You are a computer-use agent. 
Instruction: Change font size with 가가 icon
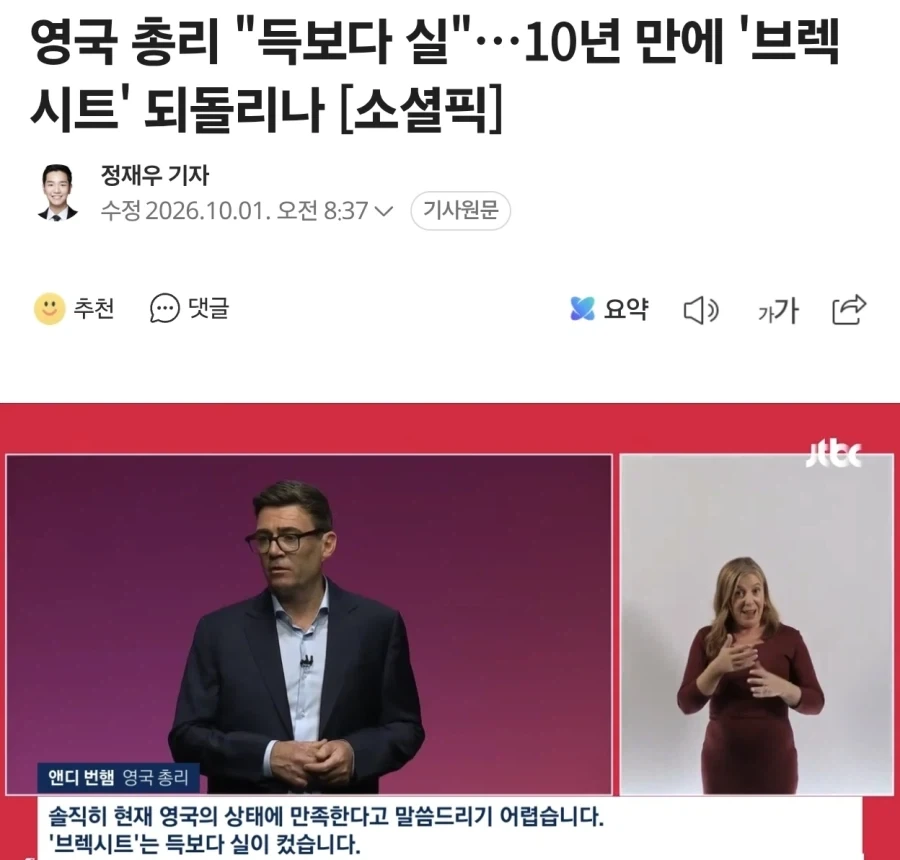tap(778, 311)
